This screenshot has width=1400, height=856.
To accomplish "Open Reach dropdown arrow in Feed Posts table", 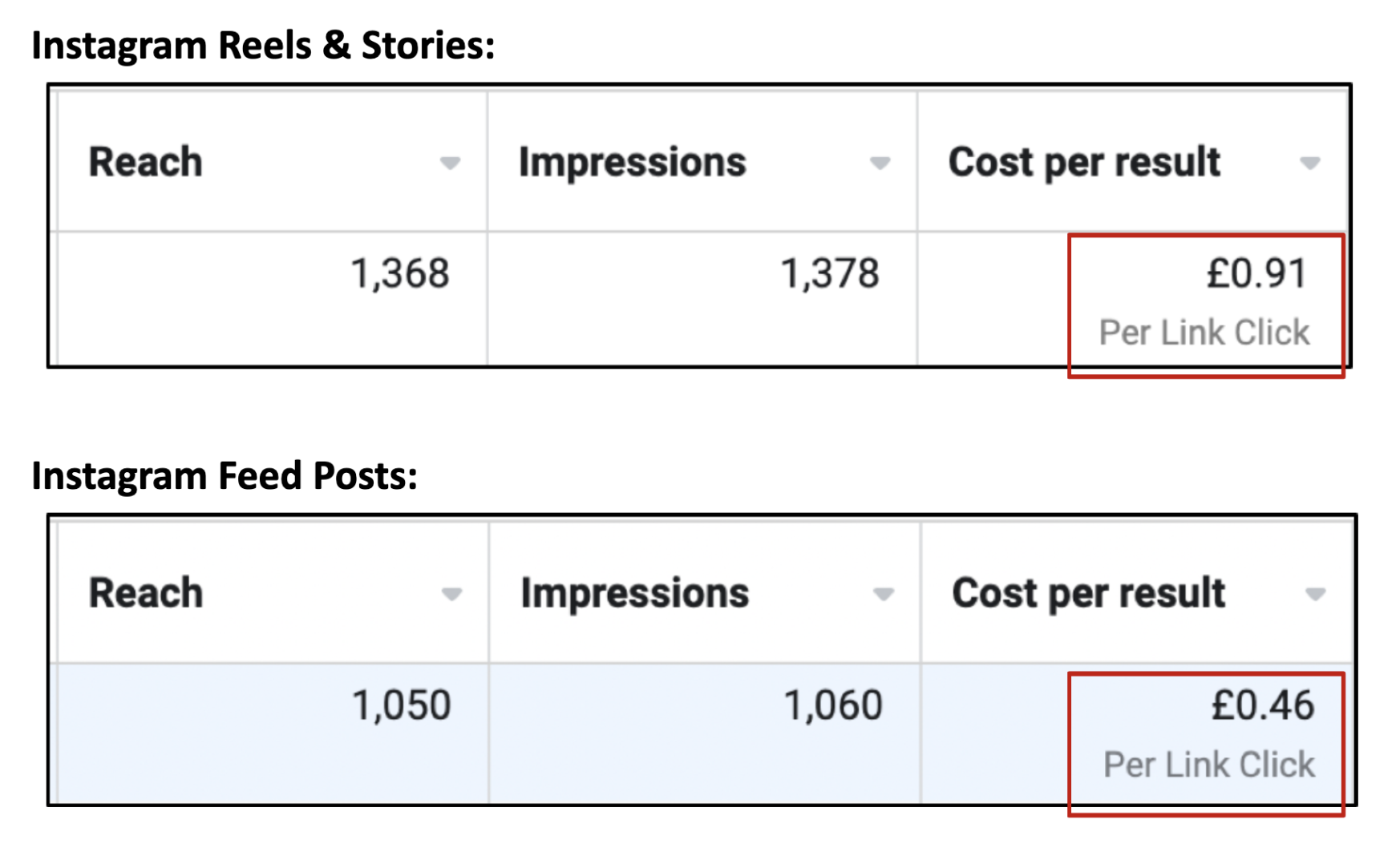I will 451,594.
